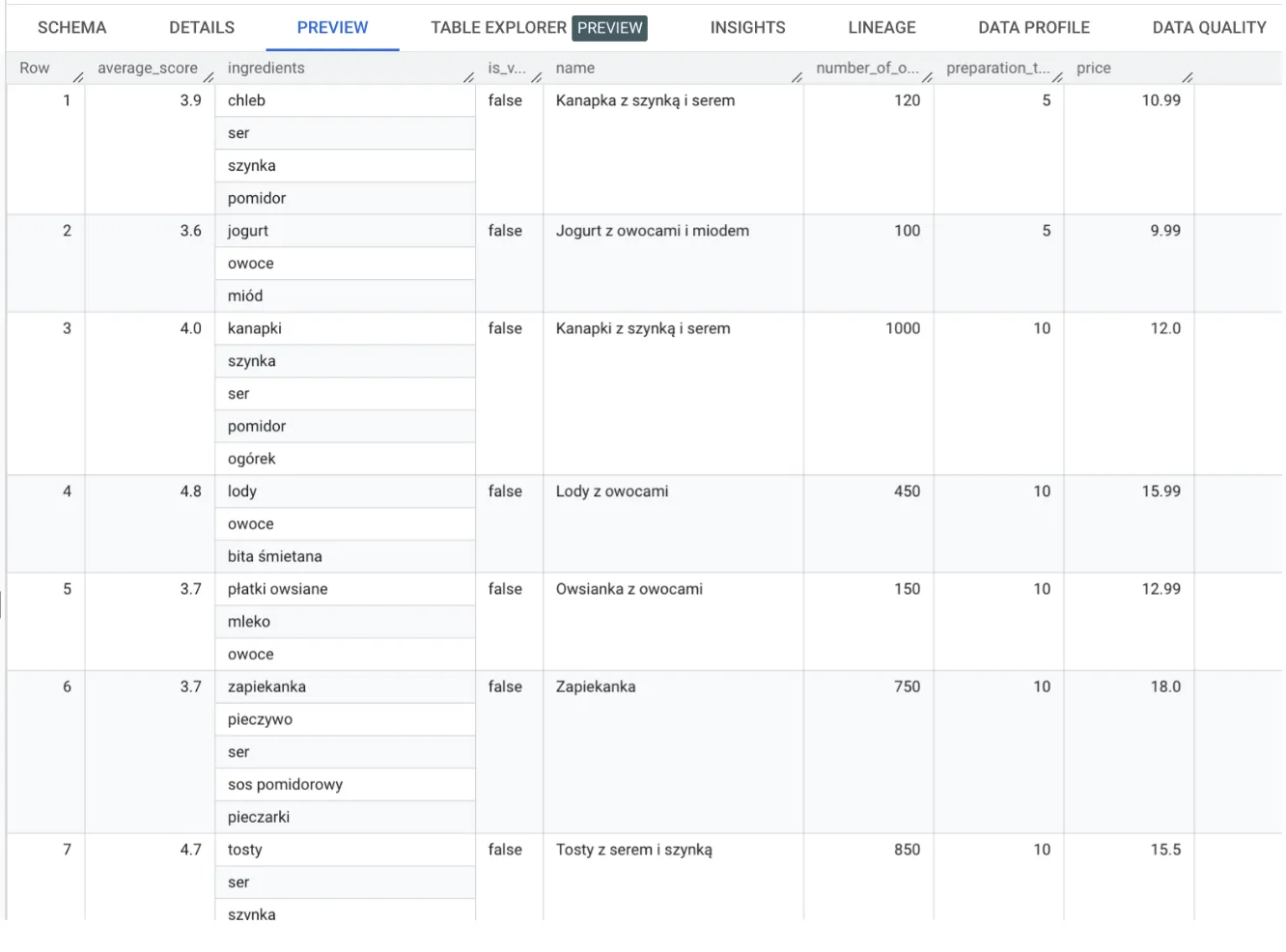Click the name column resize handle
The height and width of the screenshot is (952, 1286).
point(797,77)
